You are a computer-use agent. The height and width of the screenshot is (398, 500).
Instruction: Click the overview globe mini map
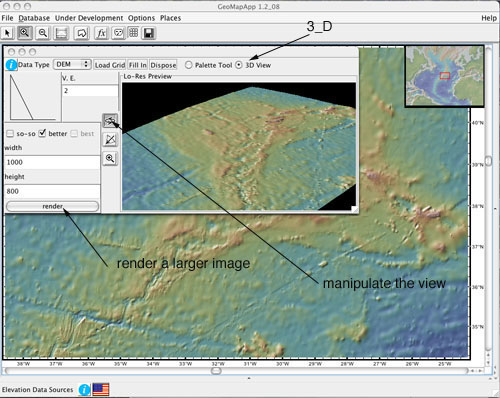[x=444, y=76]
